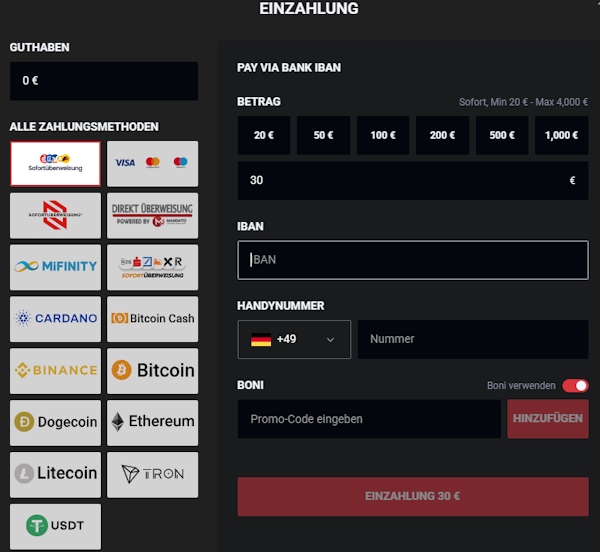The width and height of the screenshot is (600, 552).
Task: Set amount to 500 €
Action: point(502,135)
